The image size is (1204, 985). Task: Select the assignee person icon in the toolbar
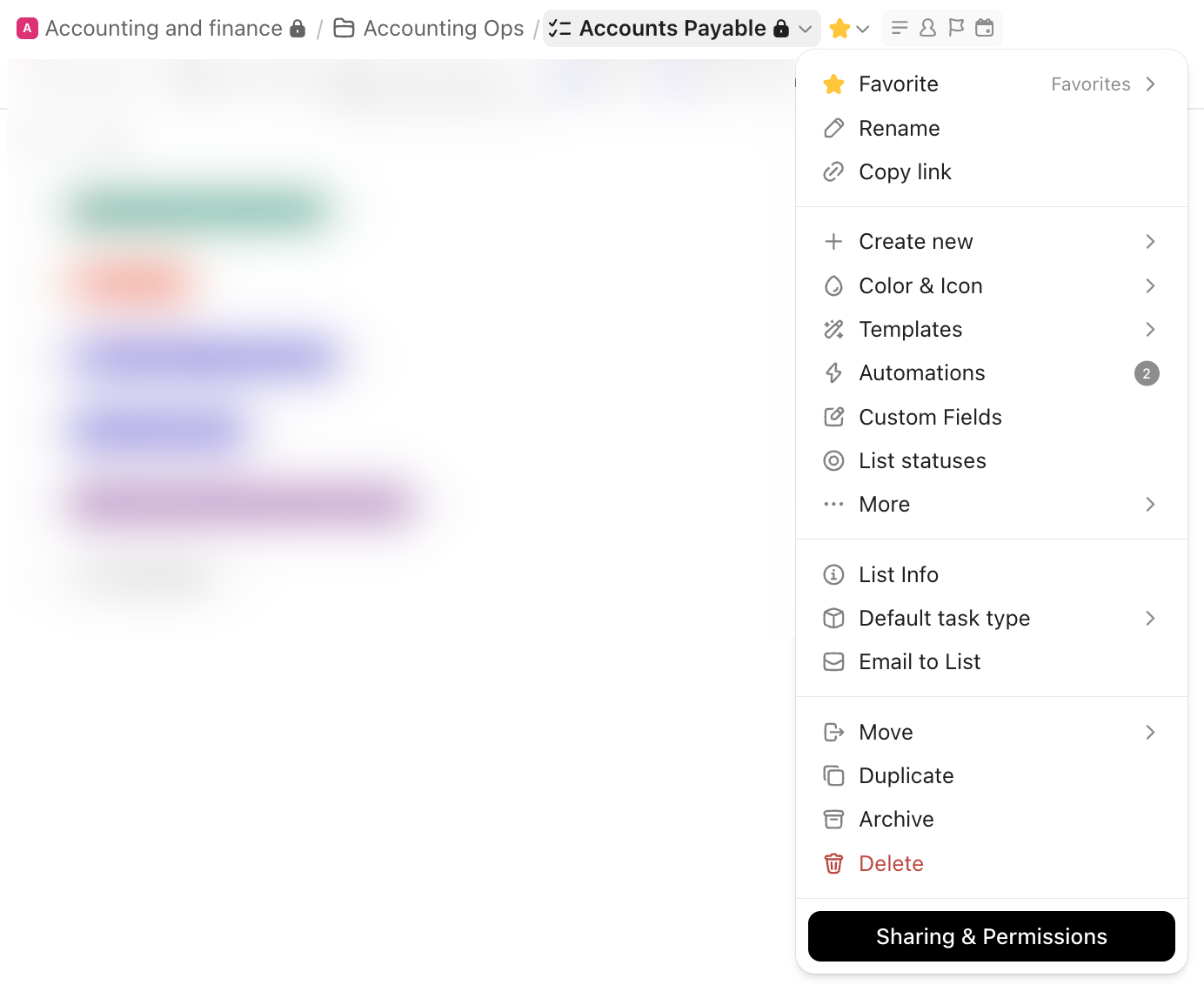click(x=927, y=27)
